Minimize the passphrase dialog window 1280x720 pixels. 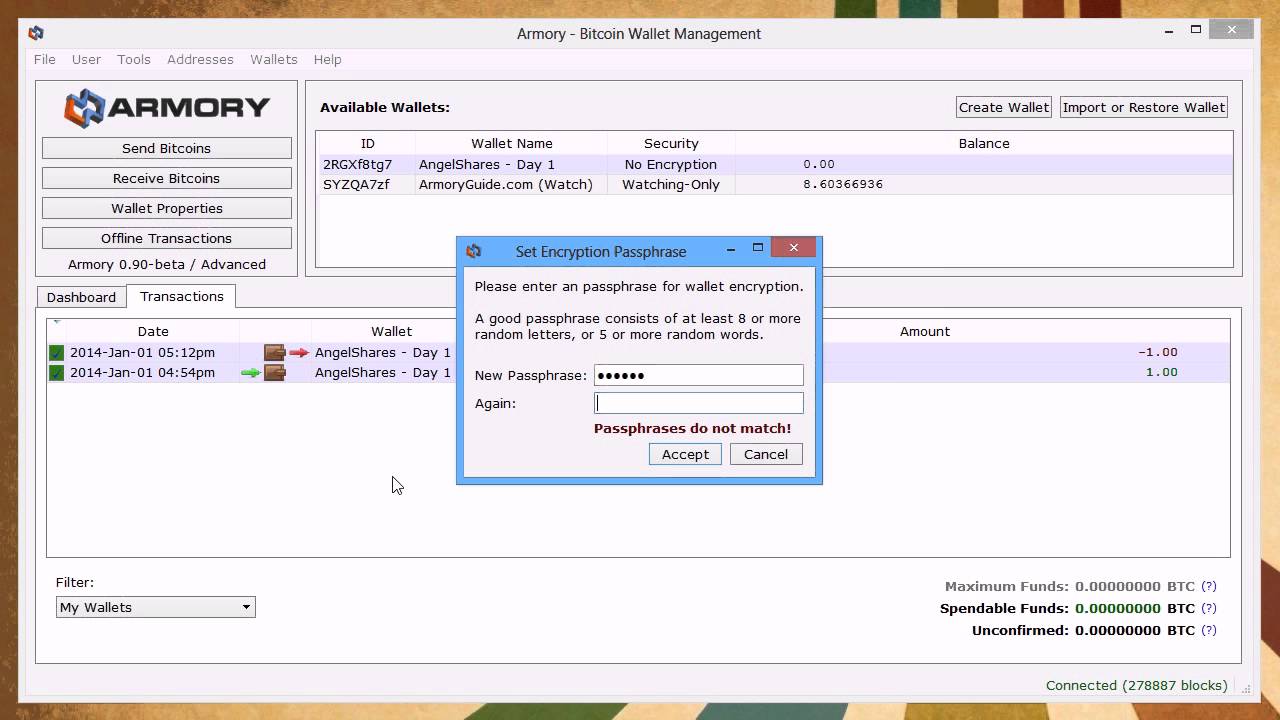[x=731, y=248]
